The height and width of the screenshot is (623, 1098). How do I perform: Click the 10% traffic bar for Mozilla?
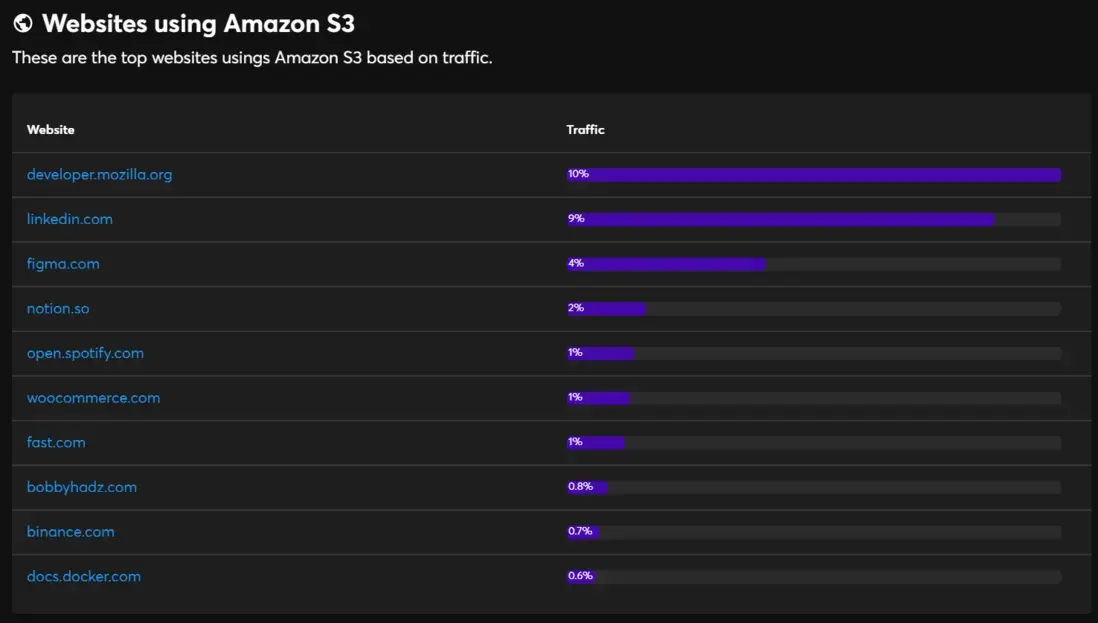tap(814, 174)
